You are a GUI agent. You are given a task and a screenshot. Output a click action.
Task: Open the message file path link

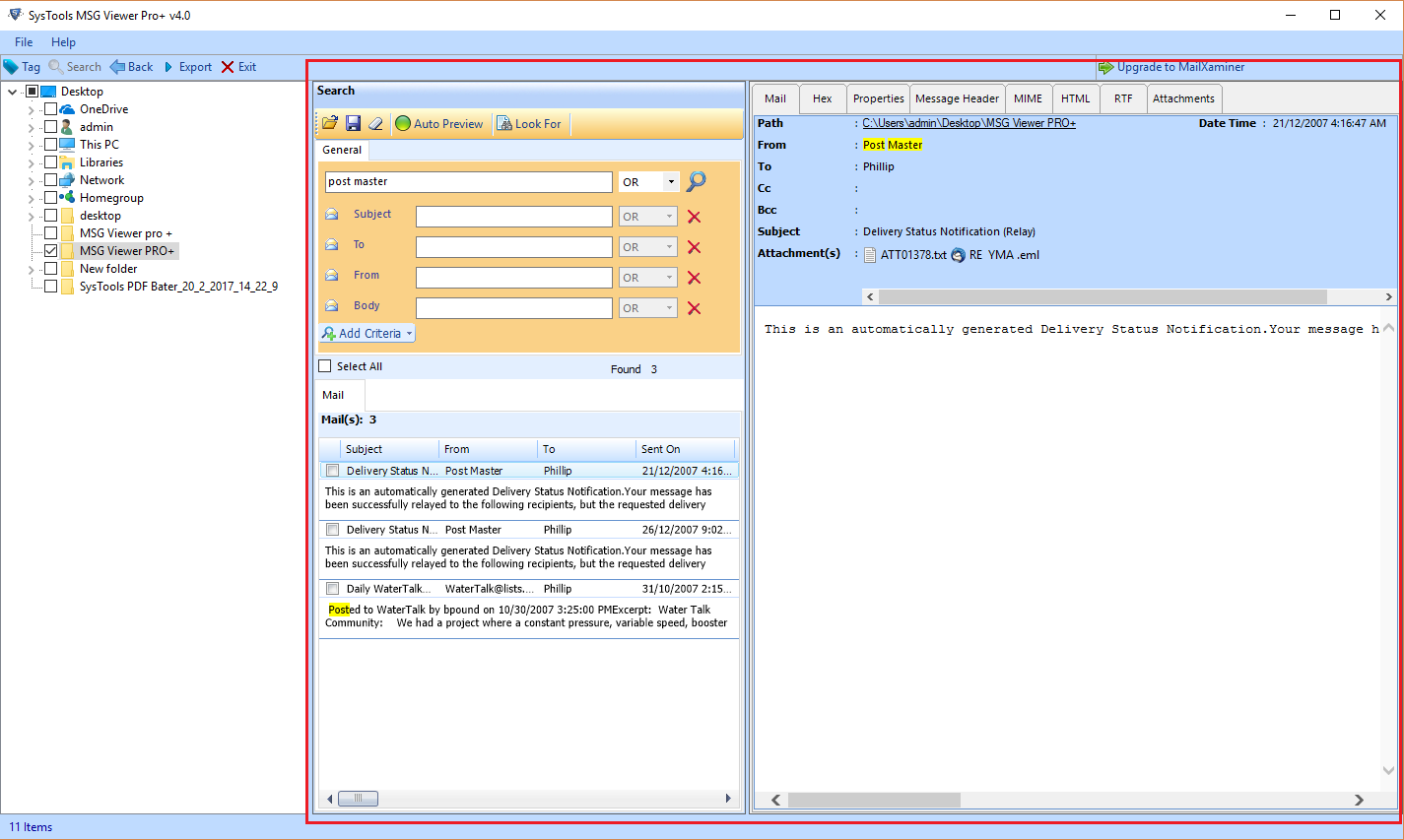(x=969, y=123)
